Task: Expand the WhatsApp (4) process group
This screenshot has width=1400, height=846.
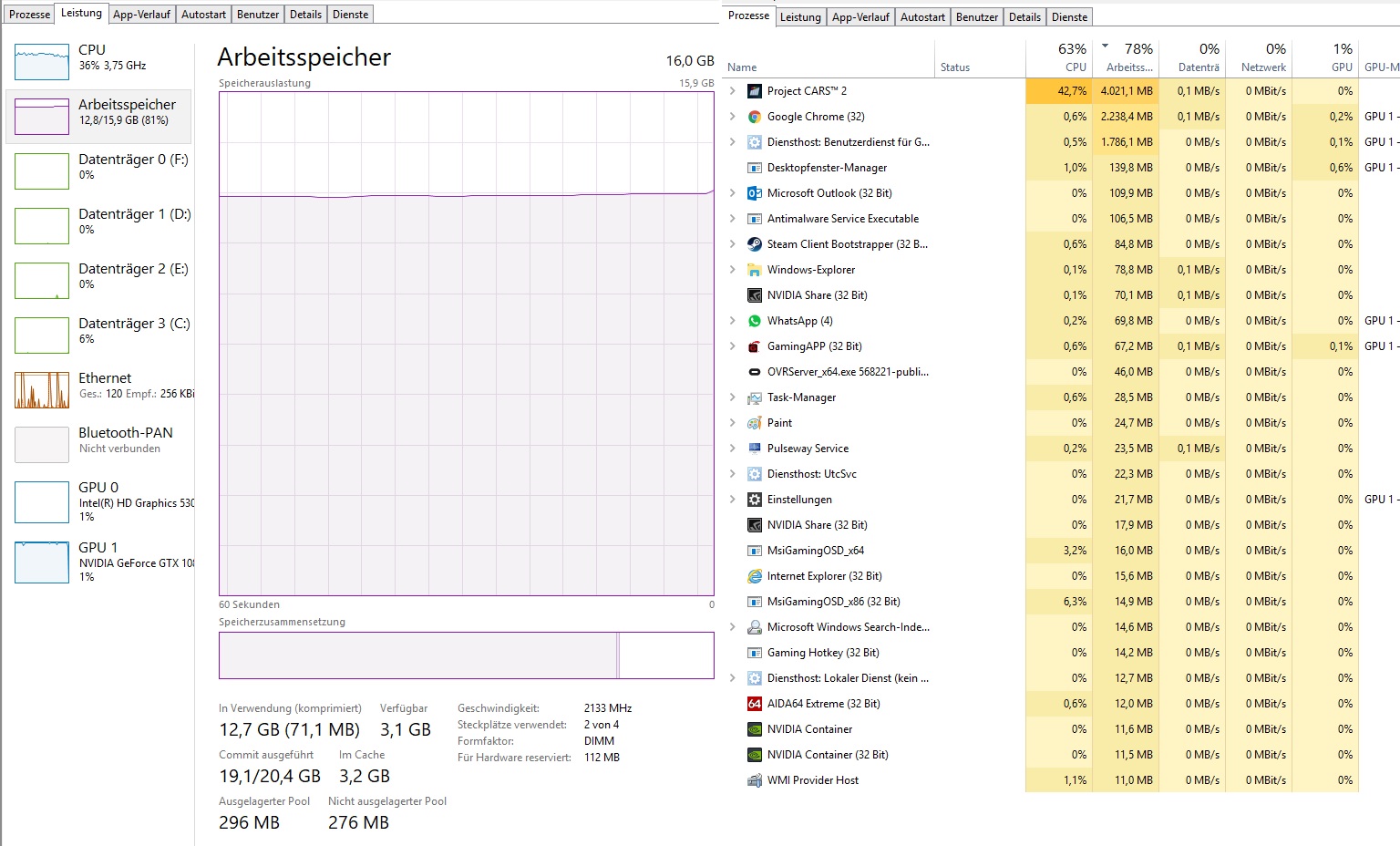Action: [x=733, y=321]
